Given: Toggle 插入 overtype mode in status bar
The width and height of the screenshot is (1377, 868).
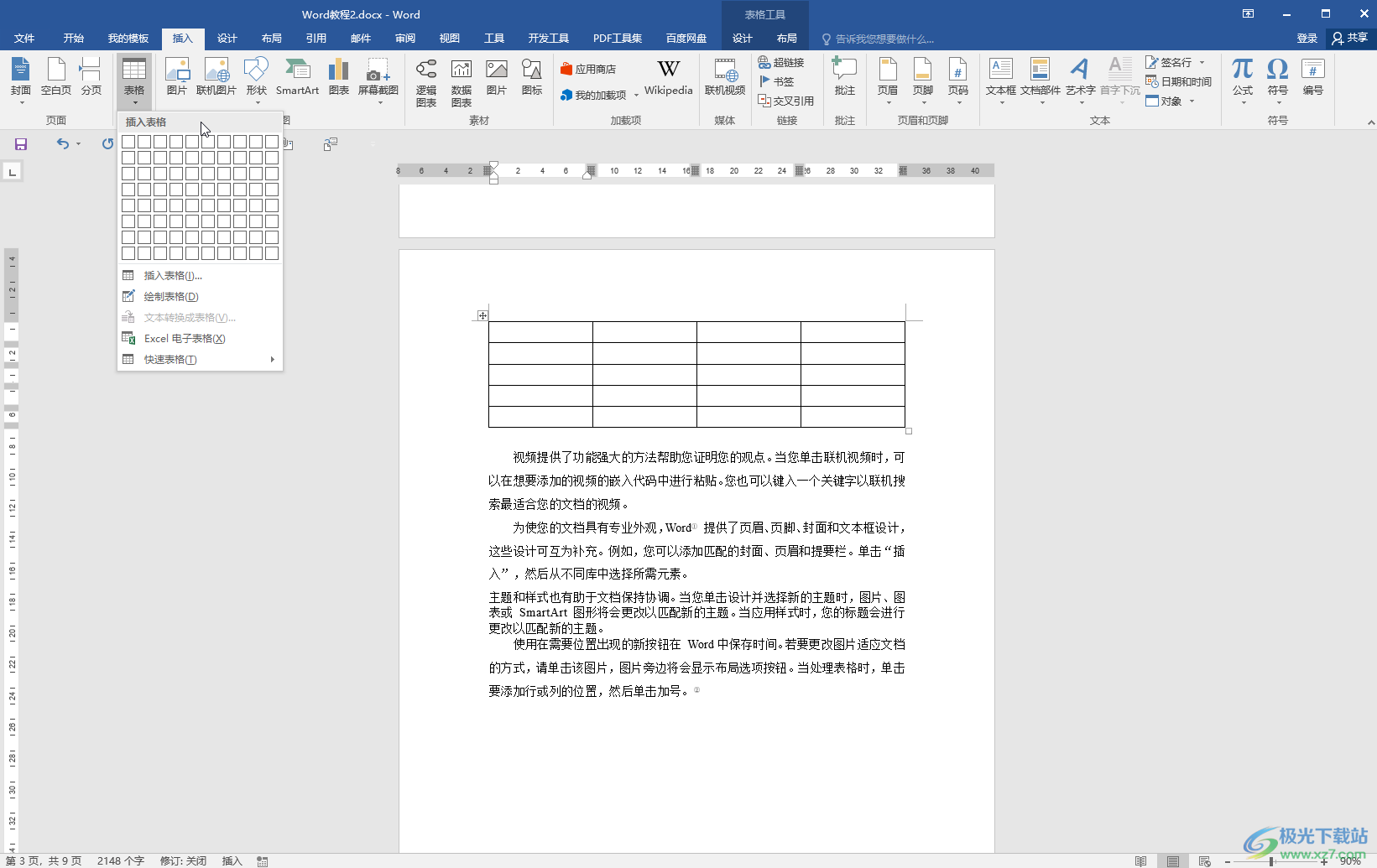Looking at the screenshot, I should pyautogui.click(x=232, y=860).
